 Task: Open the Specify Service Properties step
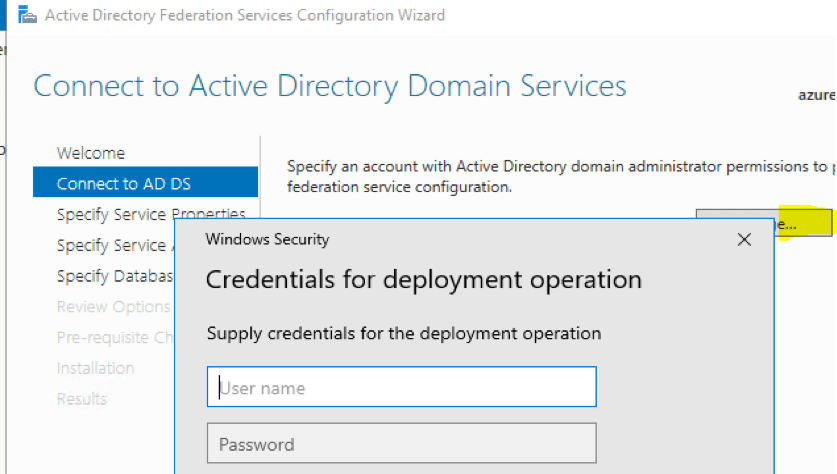[x=151, y=214]
